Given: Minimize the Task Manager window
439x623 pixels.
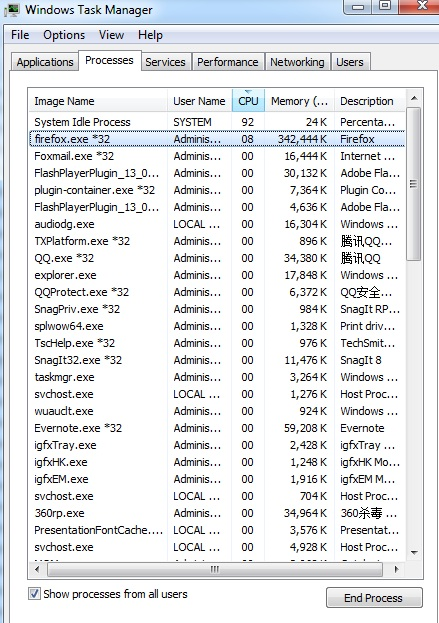Looking at the screenshot, I should [358, 6].
